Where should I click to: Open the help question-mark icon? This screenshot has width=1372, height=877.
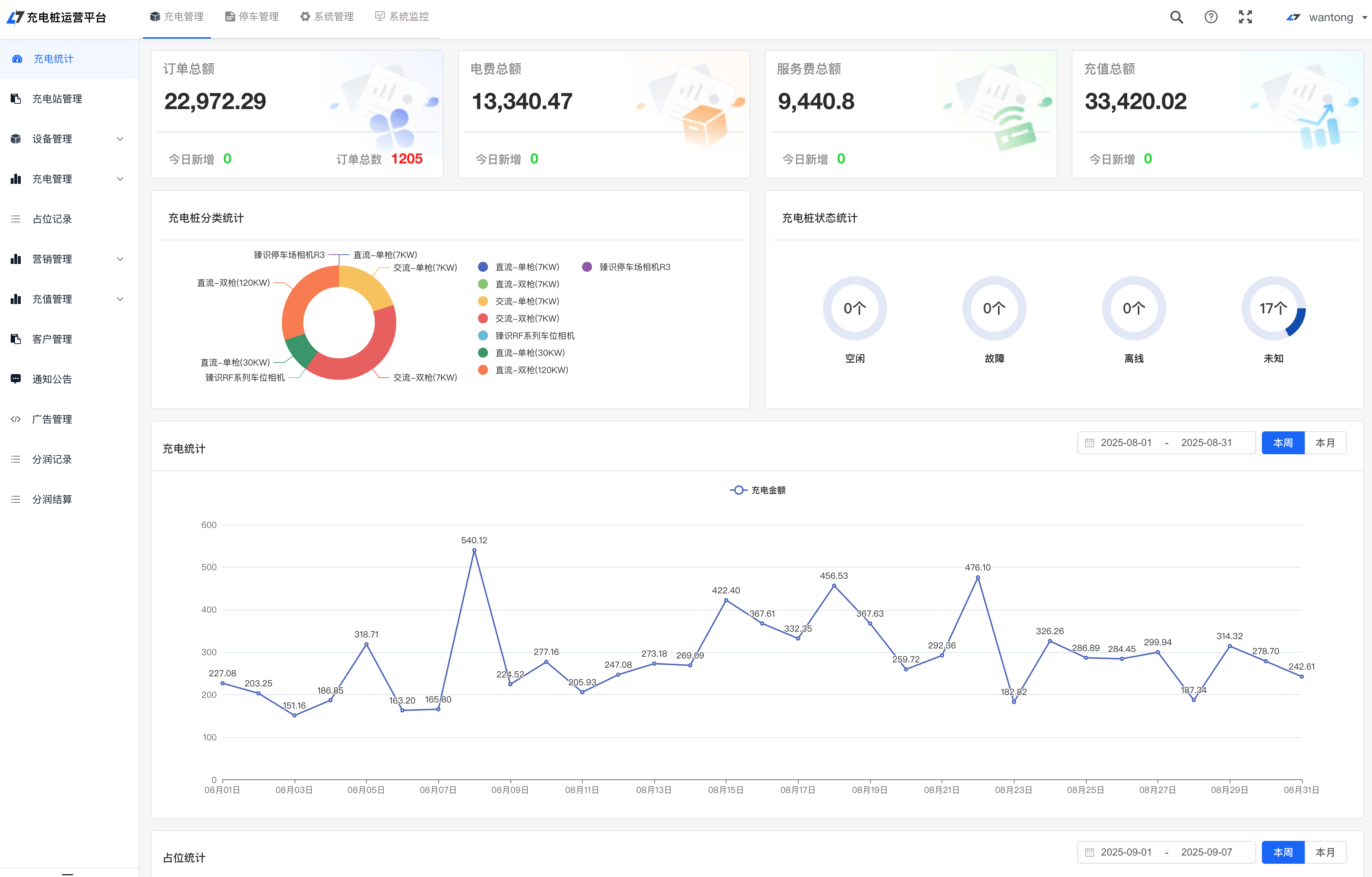click(x=1211, y=17)
